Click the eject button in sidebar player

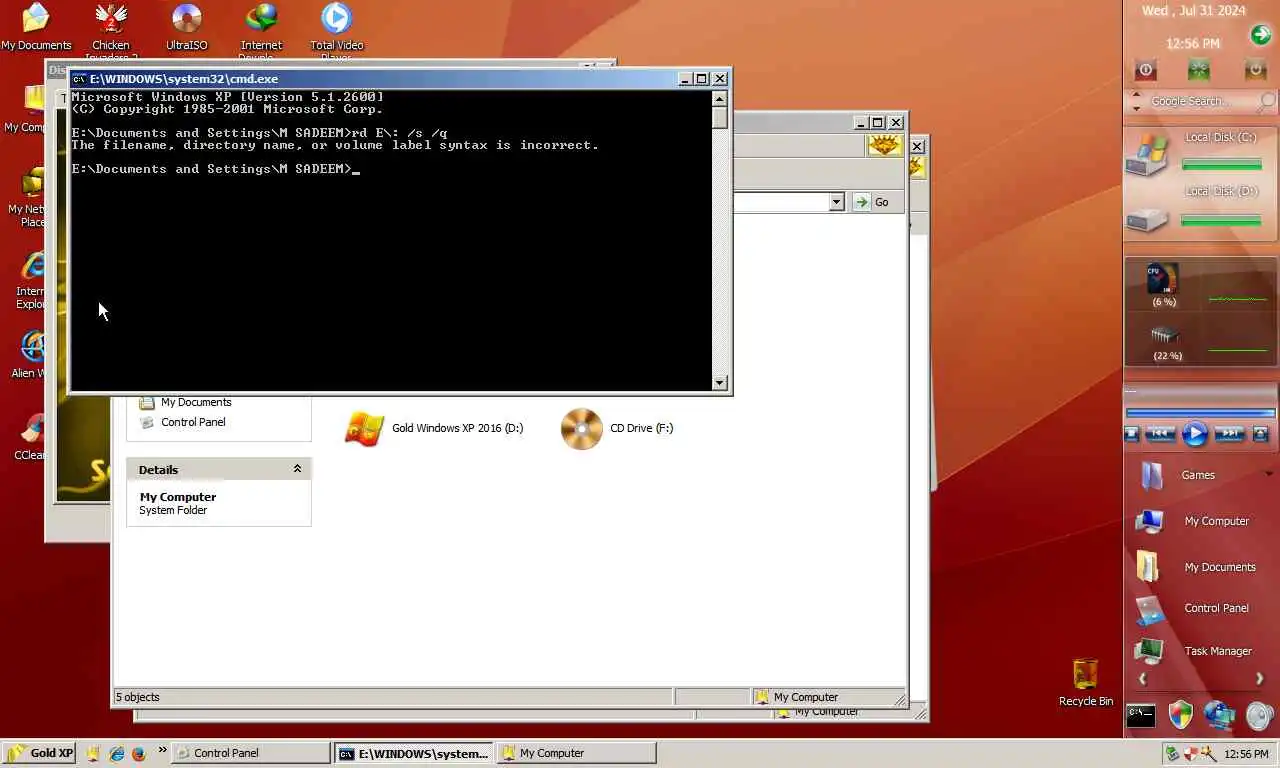pyautogui.click(x=1260, y=433)
